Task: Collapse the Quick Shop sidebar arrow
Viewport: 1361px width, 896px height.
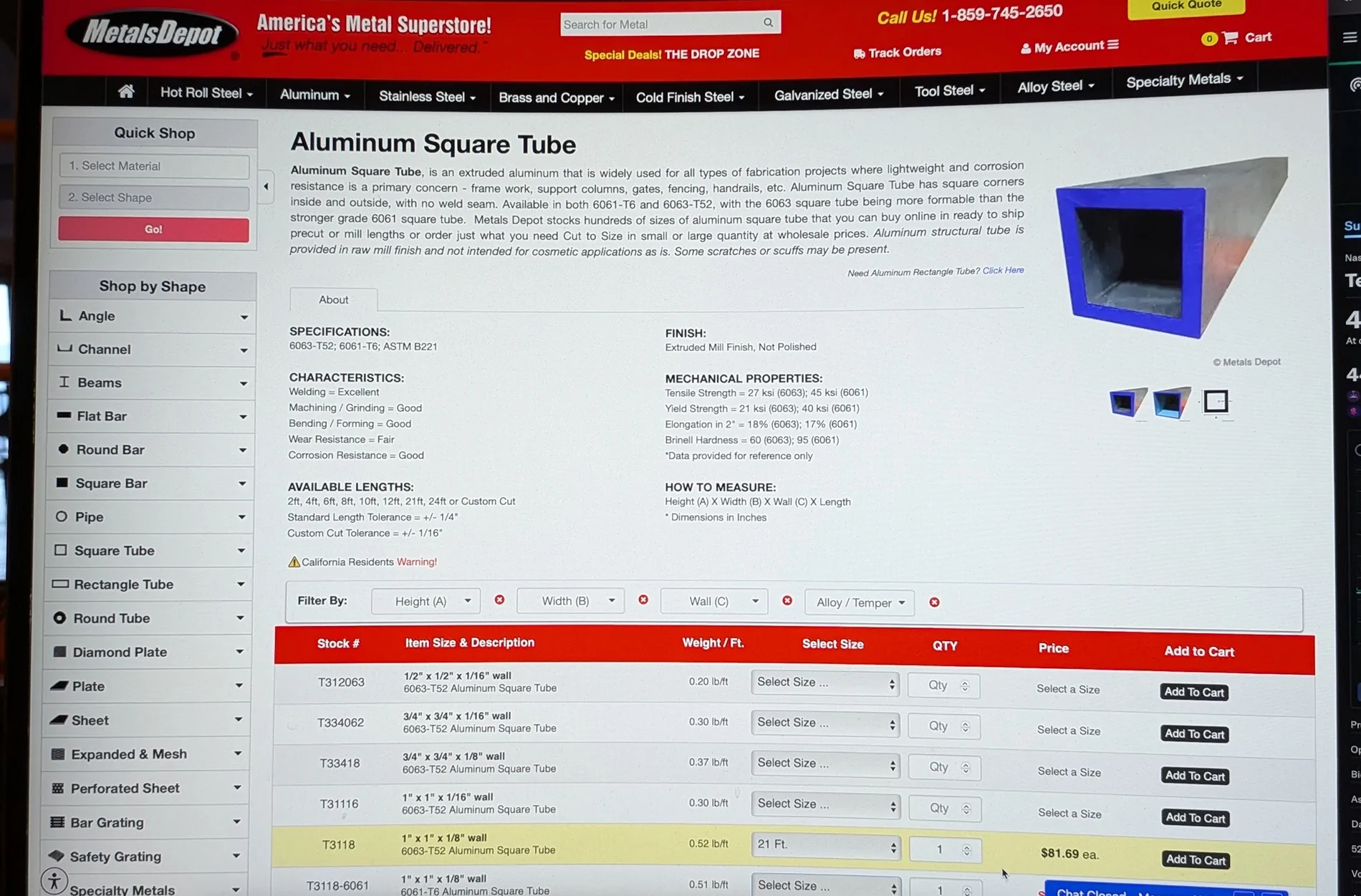Action: coord(266,187)
